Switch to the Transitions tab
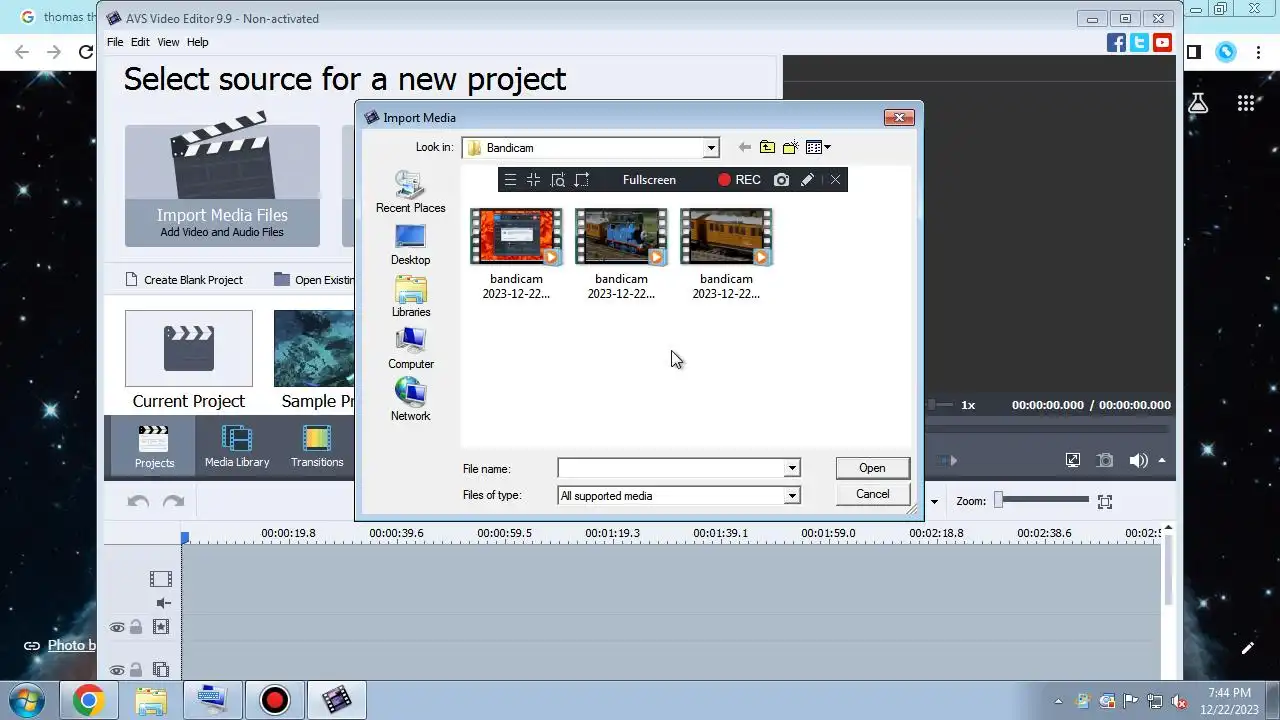 [317, 445]
